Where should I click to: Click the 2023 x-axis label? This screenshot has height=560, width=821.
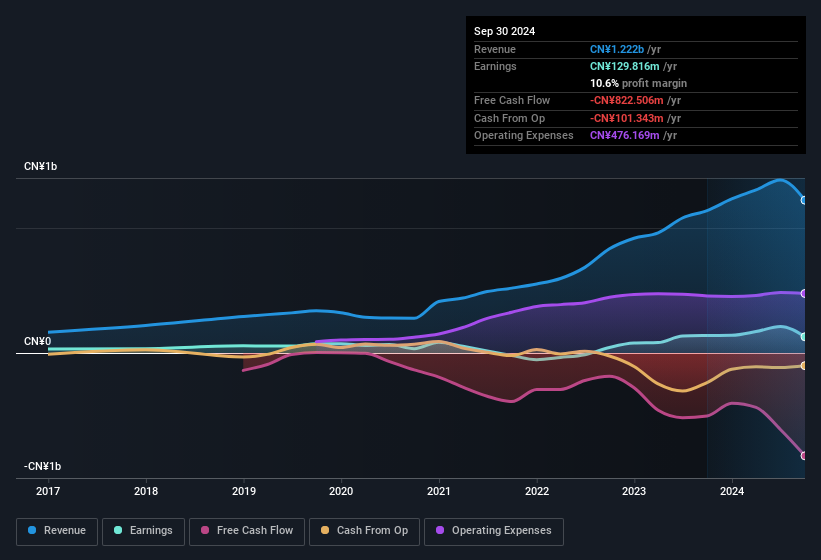coord(634,491)
